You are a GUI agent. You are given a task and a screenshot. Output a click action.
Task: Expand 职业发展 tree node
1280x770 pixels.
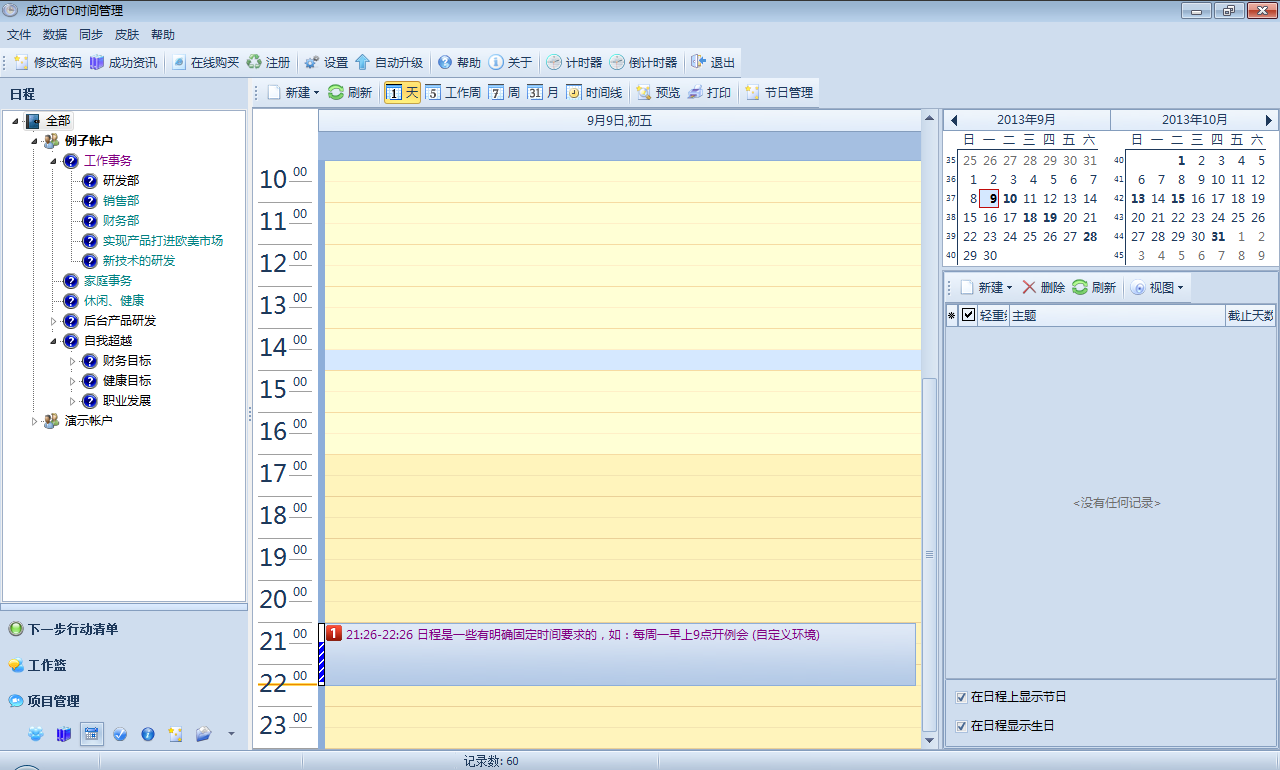pos(73,401)
